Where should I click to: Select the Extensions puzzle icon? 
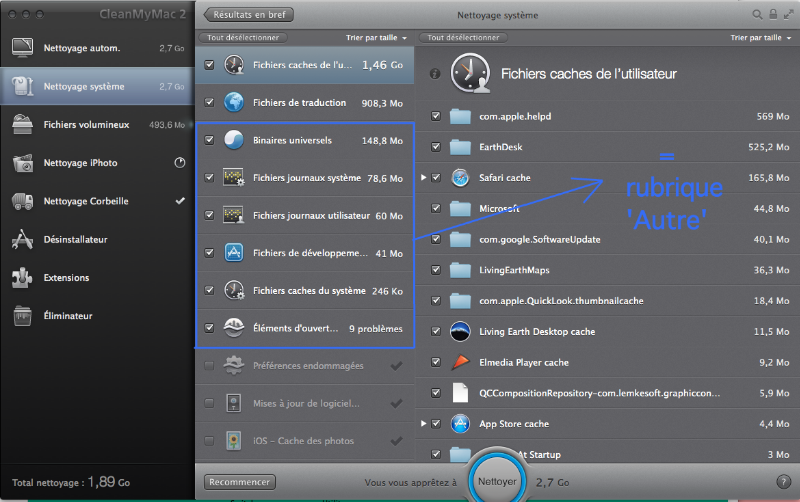(x=24, y=278)
